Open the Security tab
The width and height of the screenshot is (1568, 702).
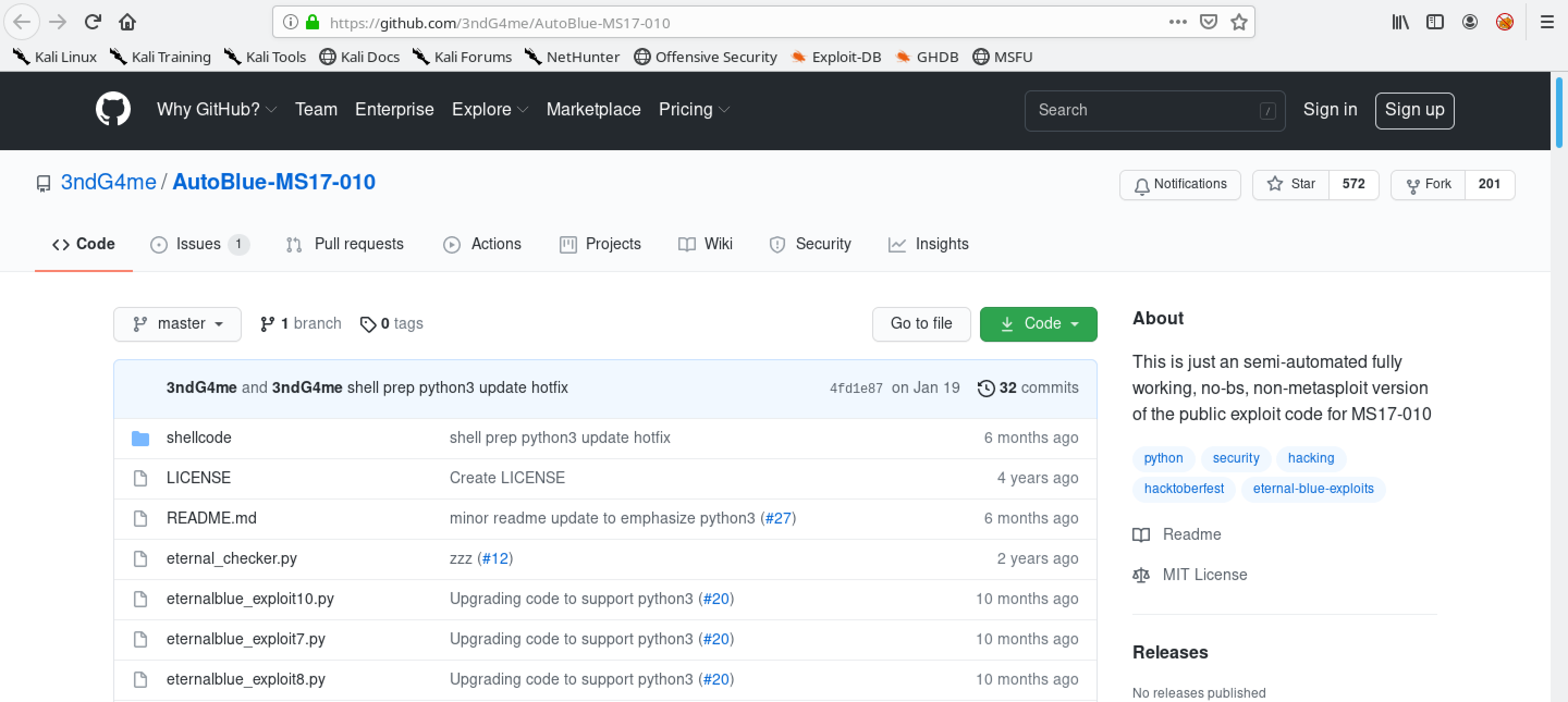tap(810, 244)
